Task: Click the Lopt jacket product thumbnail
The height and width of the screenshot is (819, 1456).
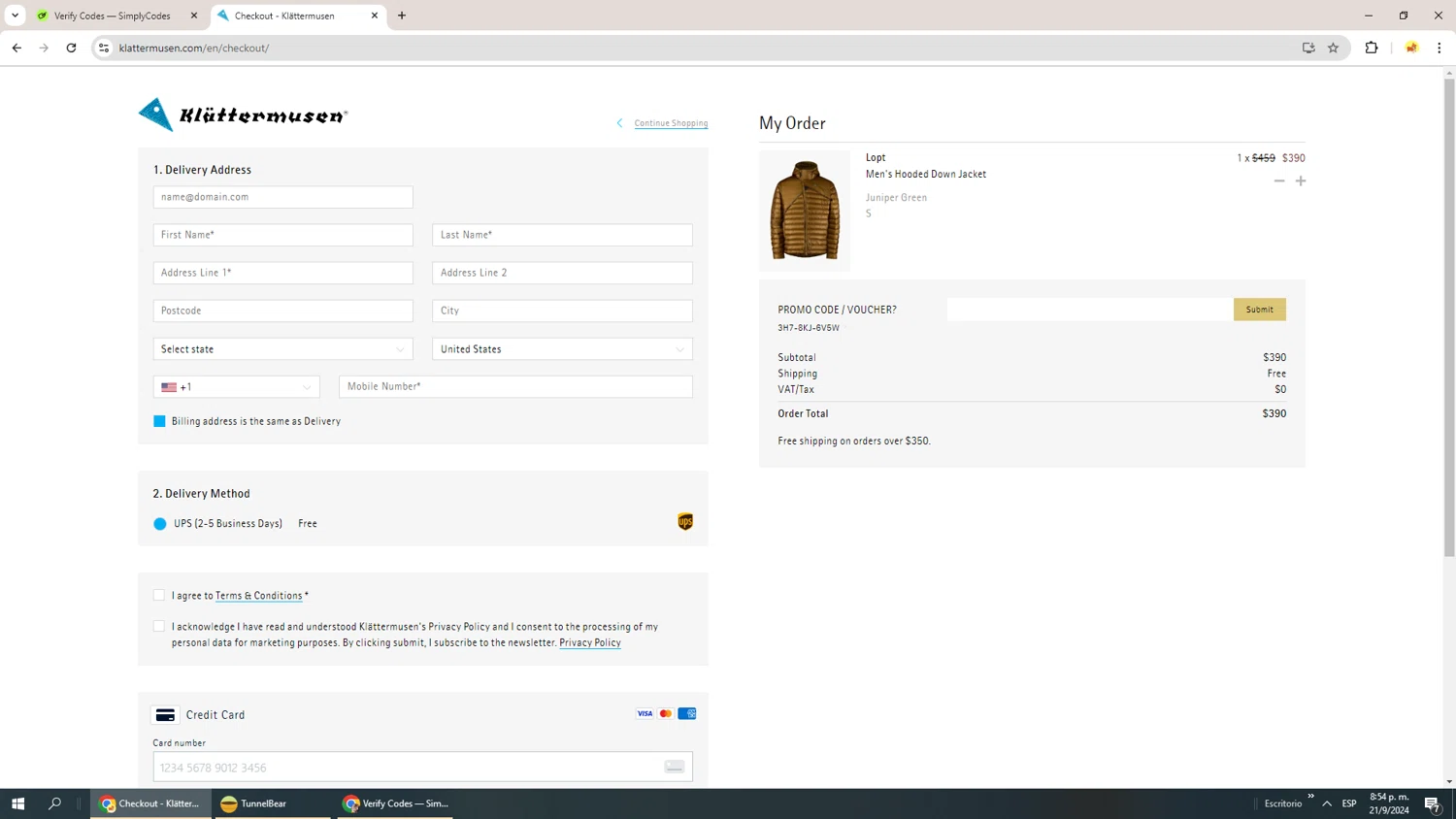Action: click(805, 211)
